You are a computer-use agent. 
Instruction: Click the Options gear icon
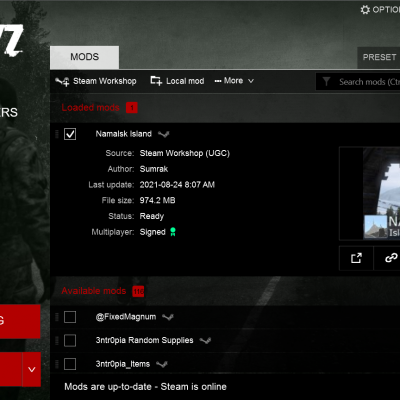pos(365,10)
